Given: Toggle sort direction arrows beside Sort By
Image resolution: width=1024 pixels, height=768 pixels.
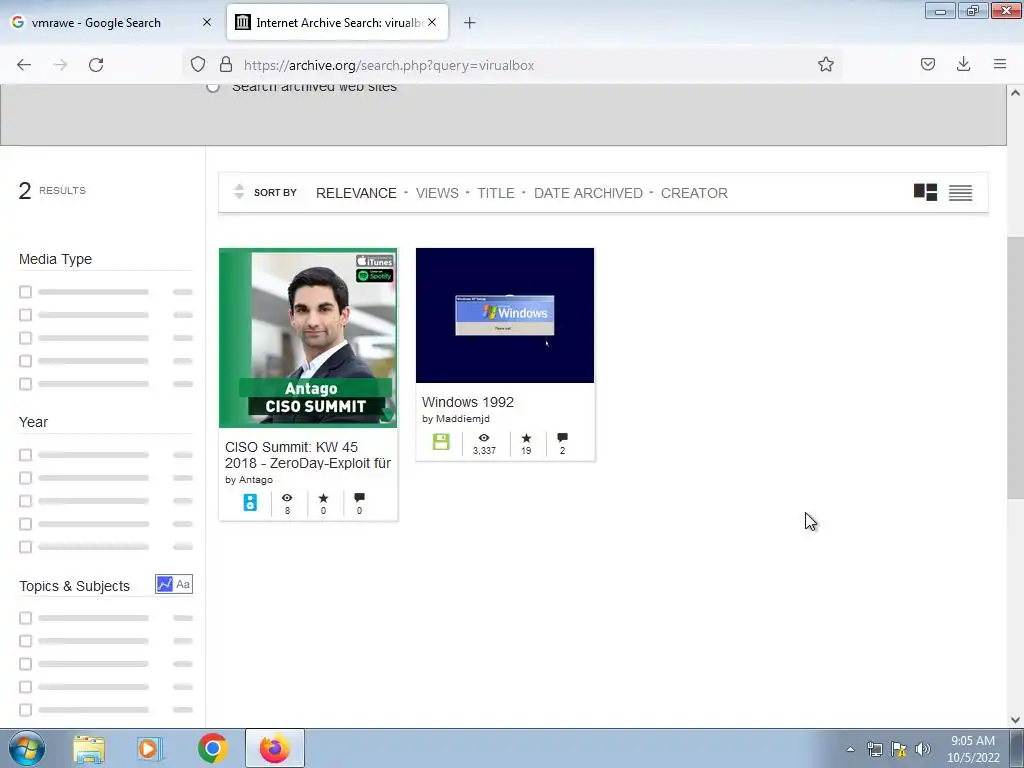Looking at the screenshot, I should 239,191.
